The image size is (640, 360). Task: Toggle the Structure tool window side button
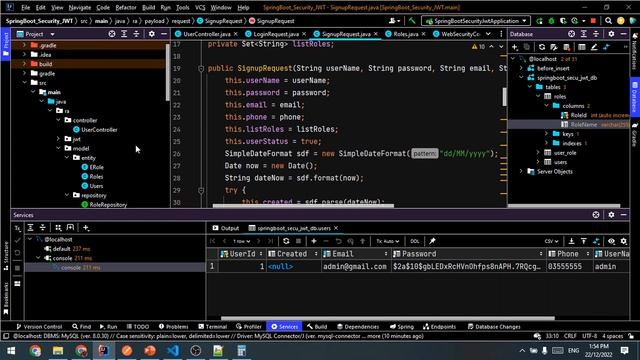pyautogui.click(x=6, y=256)
